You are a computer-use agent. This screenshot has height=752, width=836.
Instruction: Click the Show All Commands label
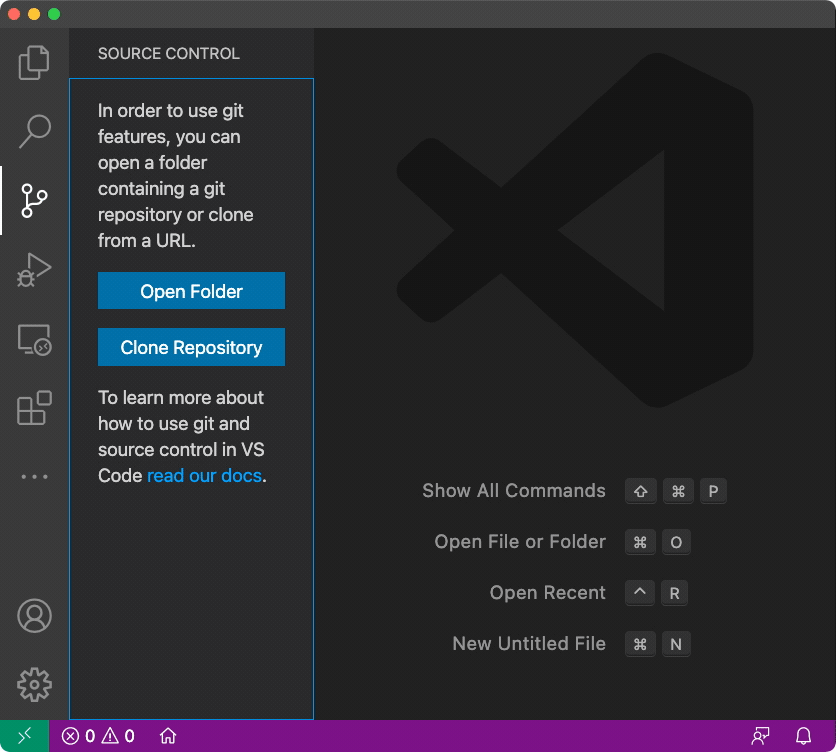[513, 491]
